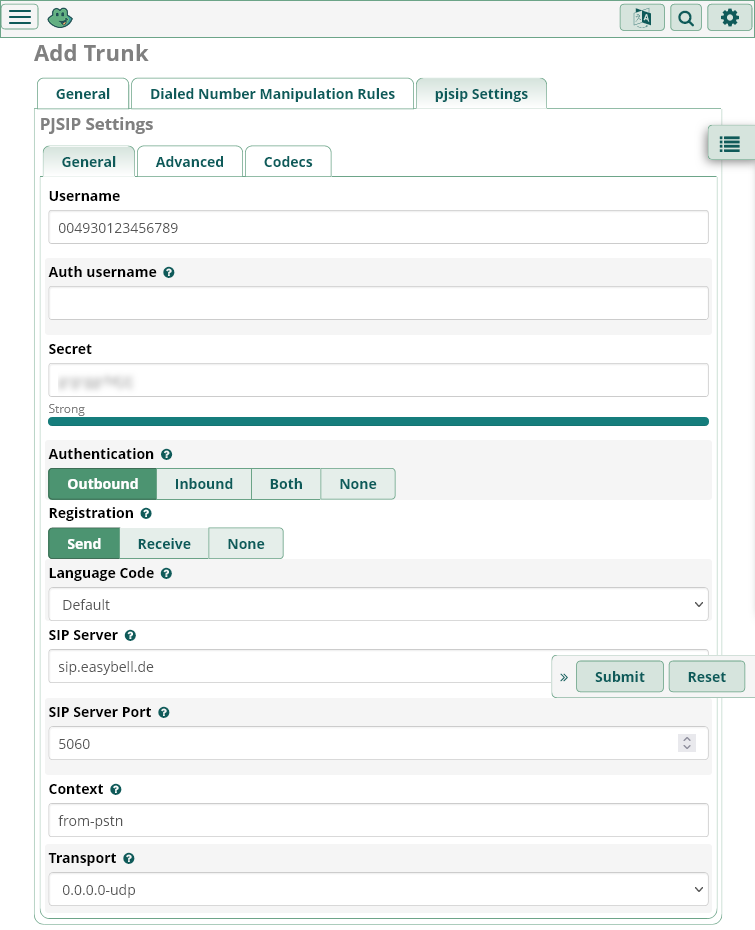
Task: Click help icon beside SIP Server Port
Action: coord(164,713)
